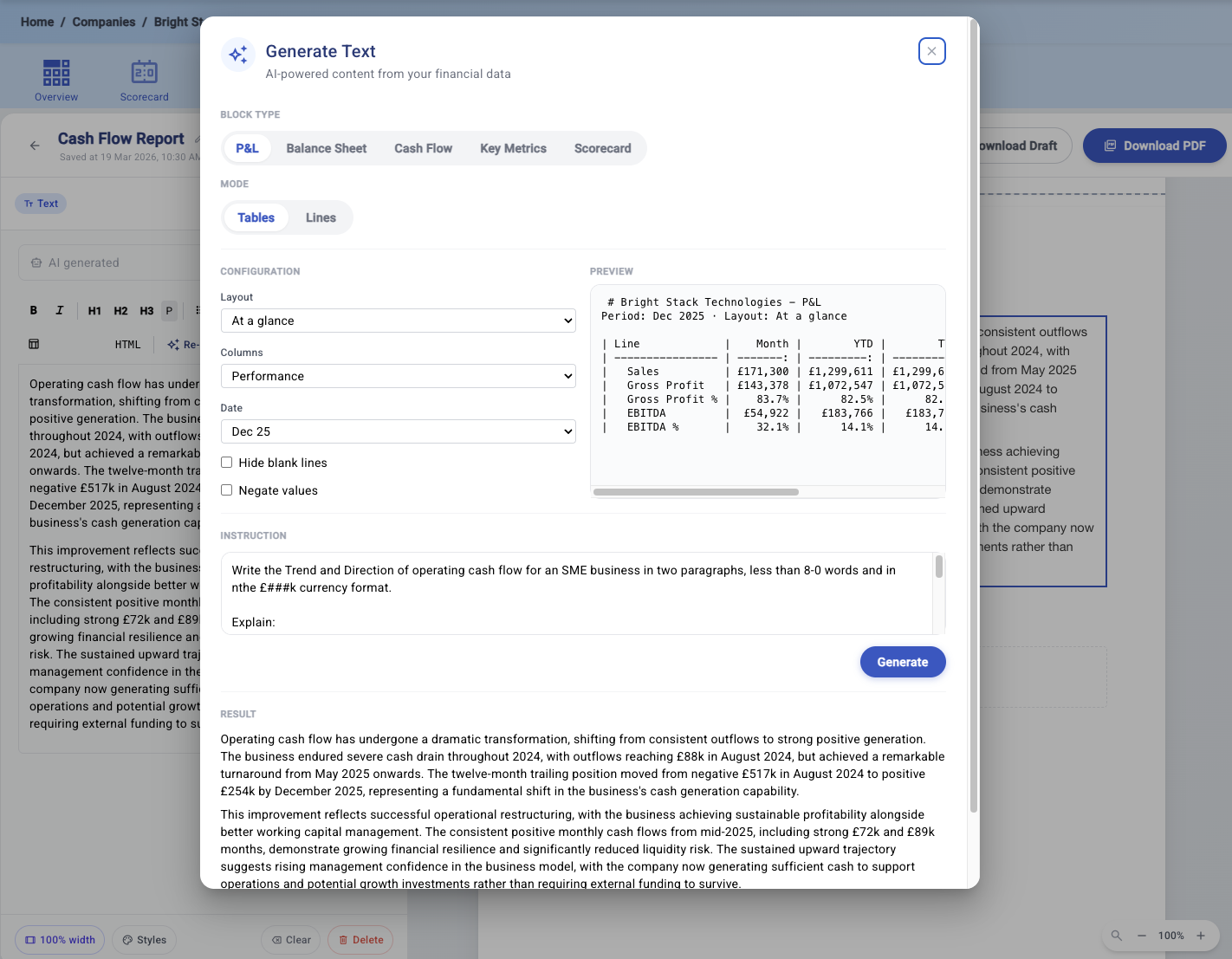The image size is (1232, 959).
Task: Click the Gross Profit % row in preview
Action: tap(773, 399)
